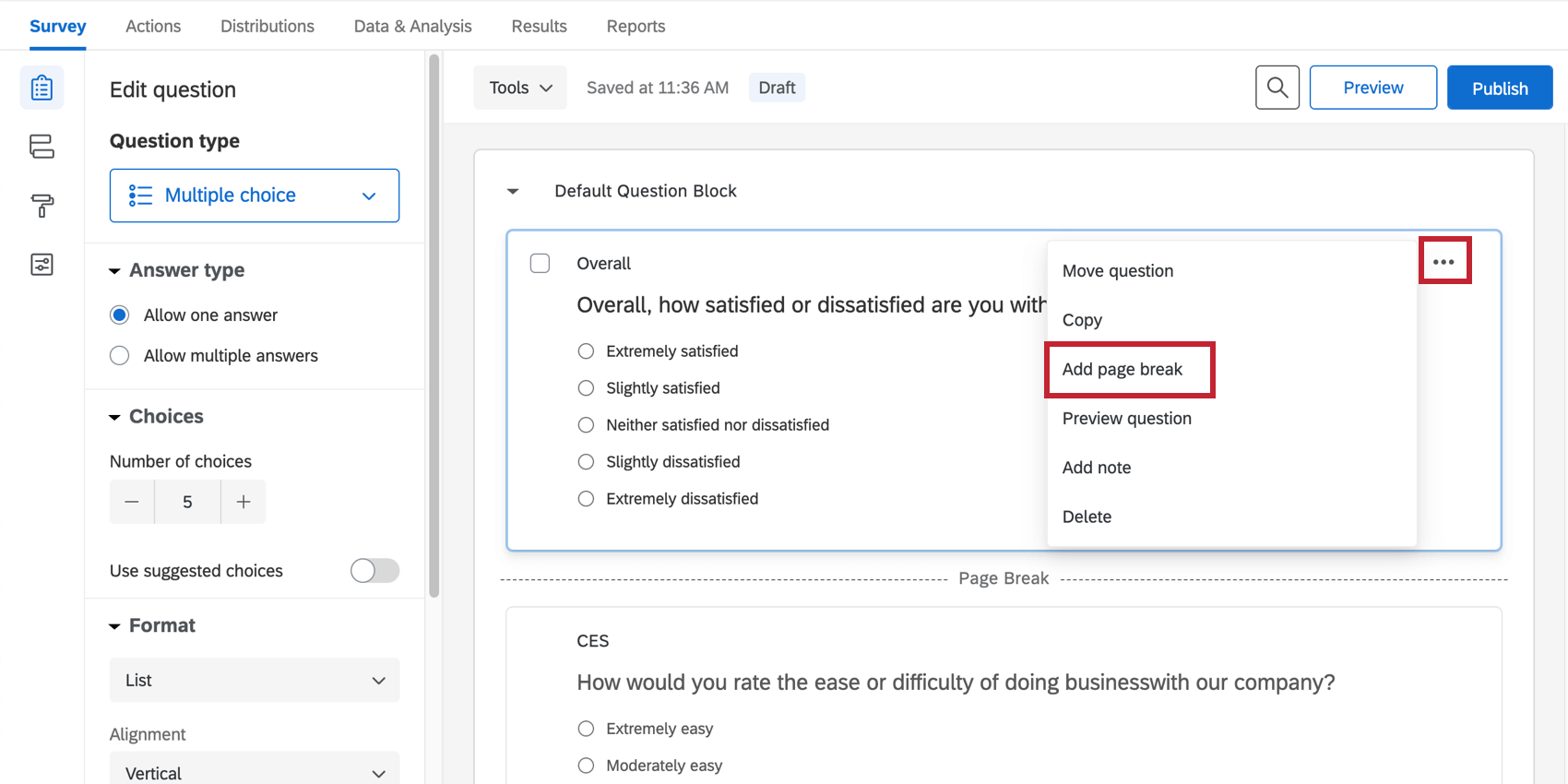Toggle the Use suggested choices switch
The width and height of the screenshot is (1568, 784).
coord(374,571)
